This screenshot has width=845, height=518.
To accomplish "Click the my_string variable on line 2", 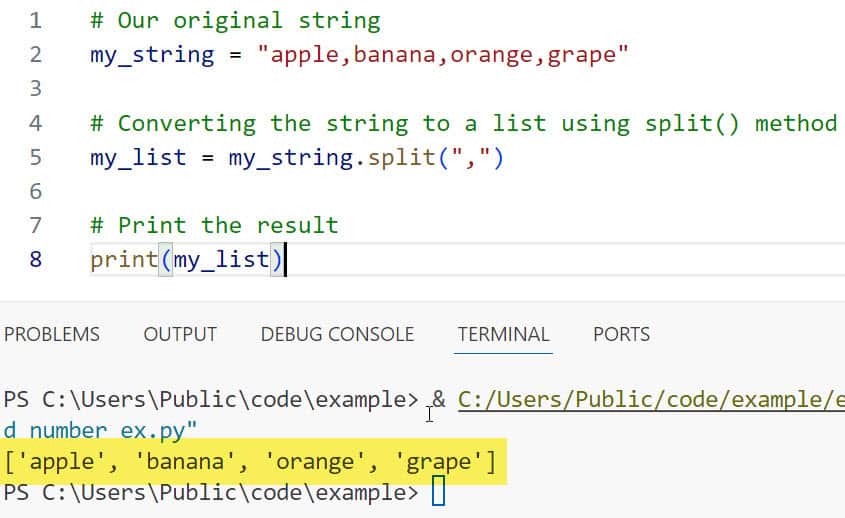I will [152, 54].
